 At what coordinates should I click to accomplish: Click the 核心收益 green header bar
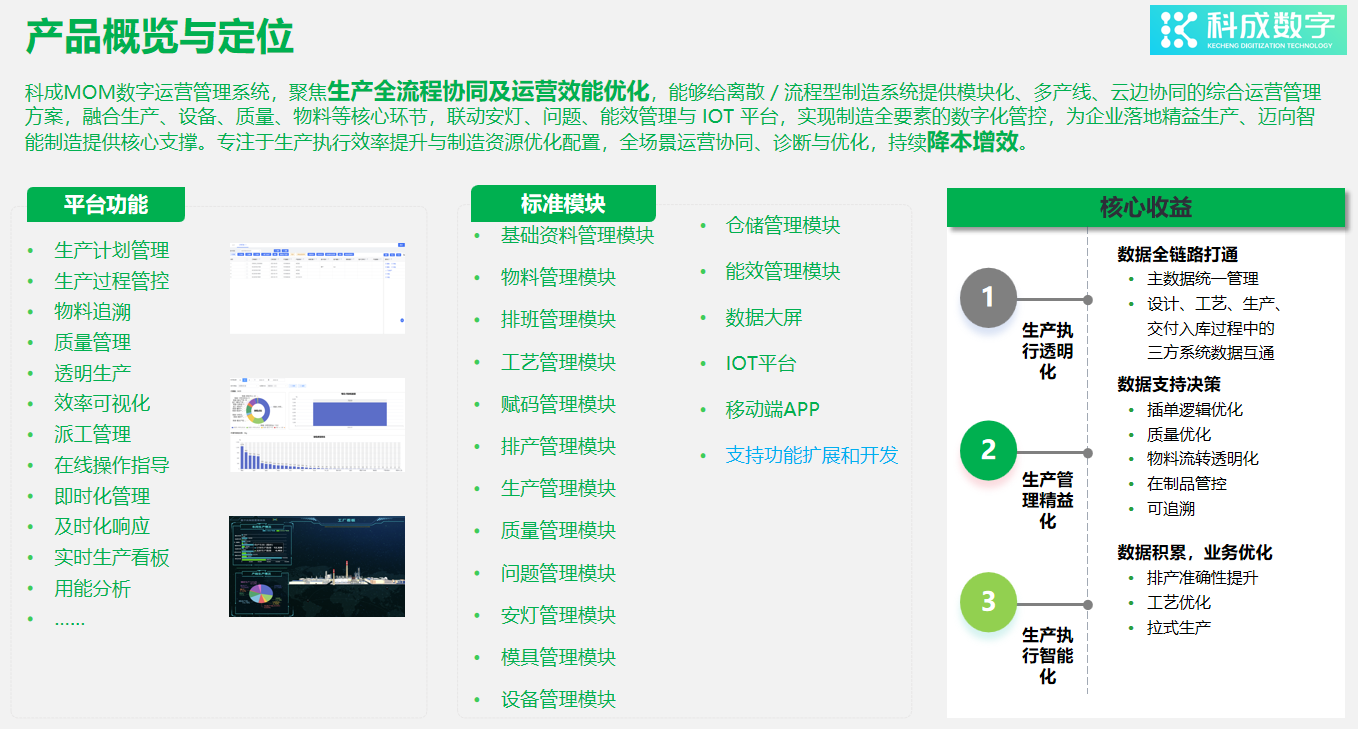coord(1146,208)
